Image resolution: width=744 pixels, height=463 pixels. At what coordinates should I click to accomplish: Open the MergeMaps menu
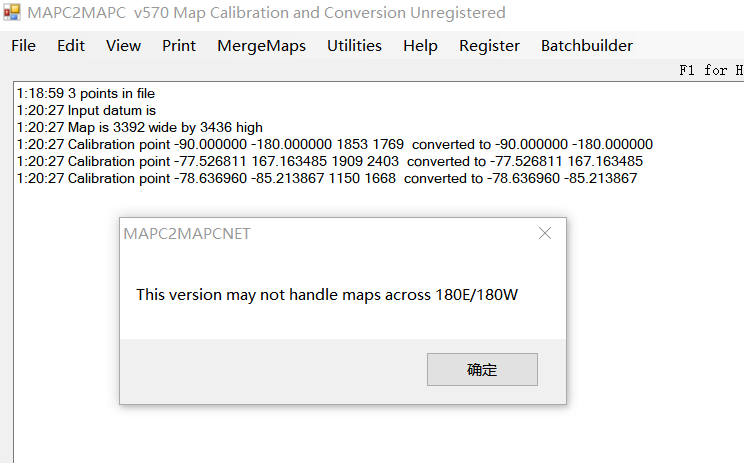coord(261,46)
